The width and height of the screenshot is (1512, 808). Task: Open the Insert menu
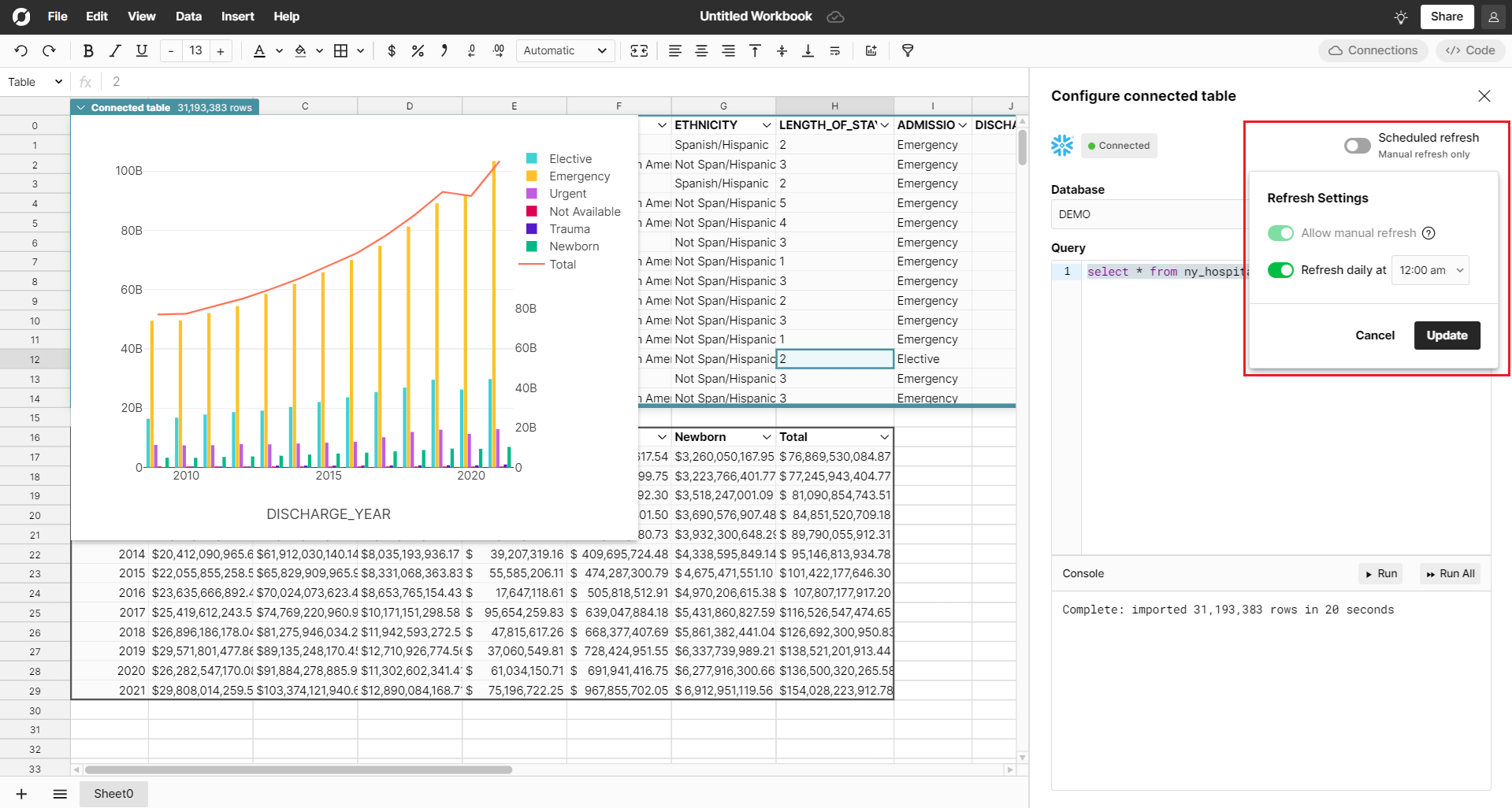[237, 17]
